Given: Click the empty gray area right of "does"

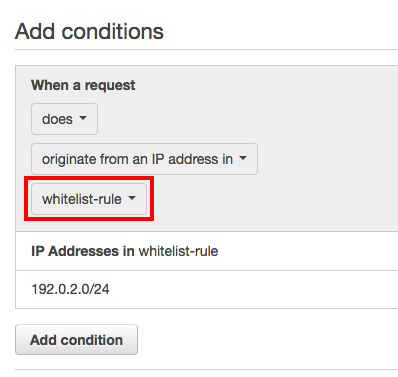Looking at the screenshot, I should 247,119.
